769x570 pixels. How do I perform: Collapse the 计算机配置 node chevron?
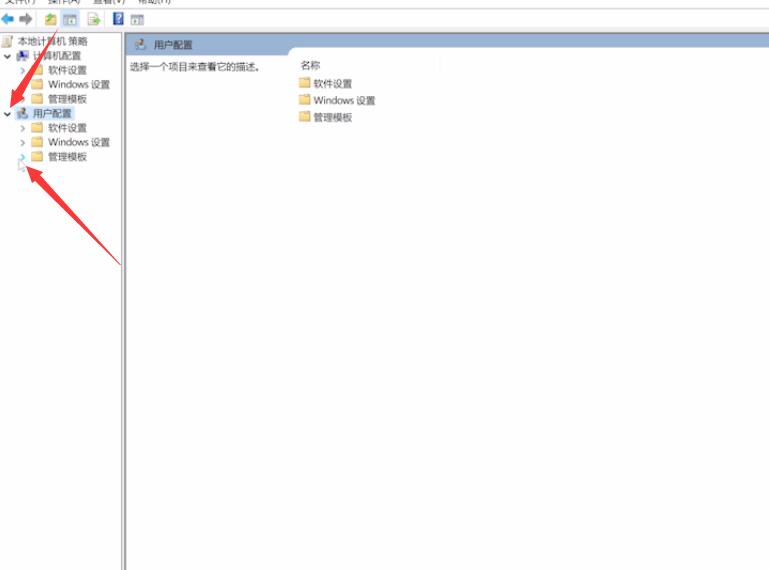[7, 56]
